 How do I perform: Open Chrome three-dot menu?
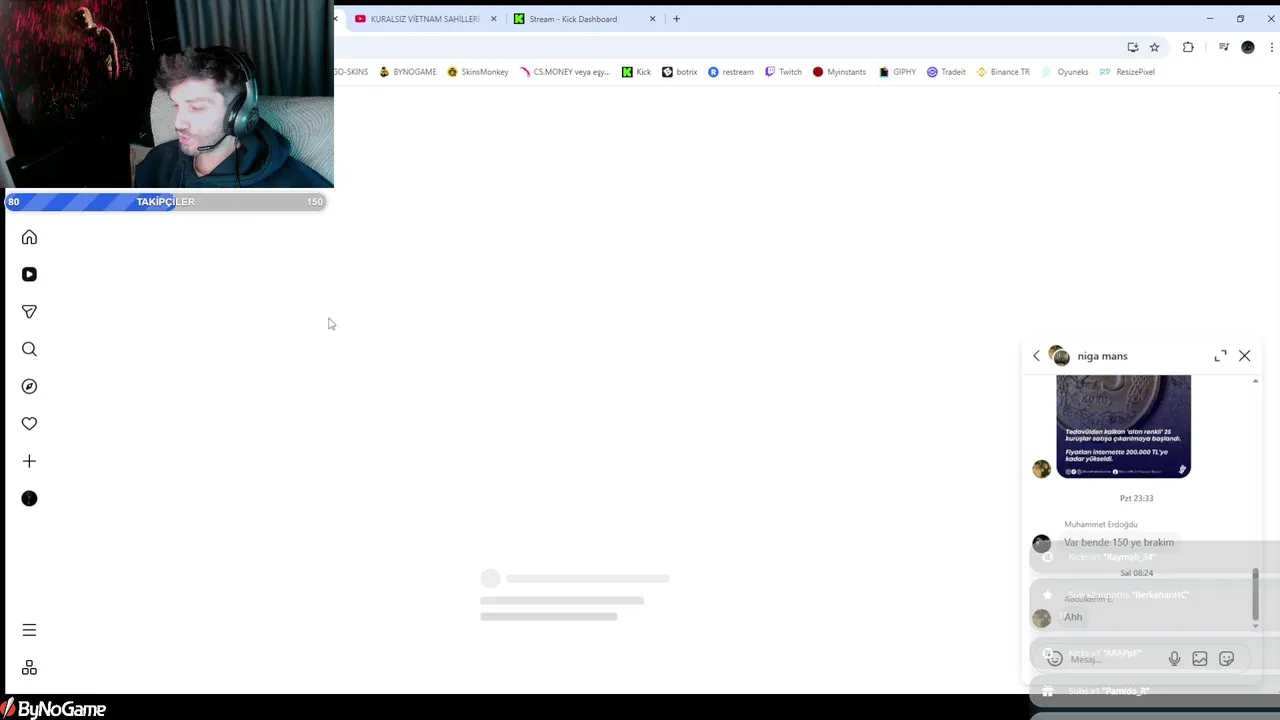1272,47
